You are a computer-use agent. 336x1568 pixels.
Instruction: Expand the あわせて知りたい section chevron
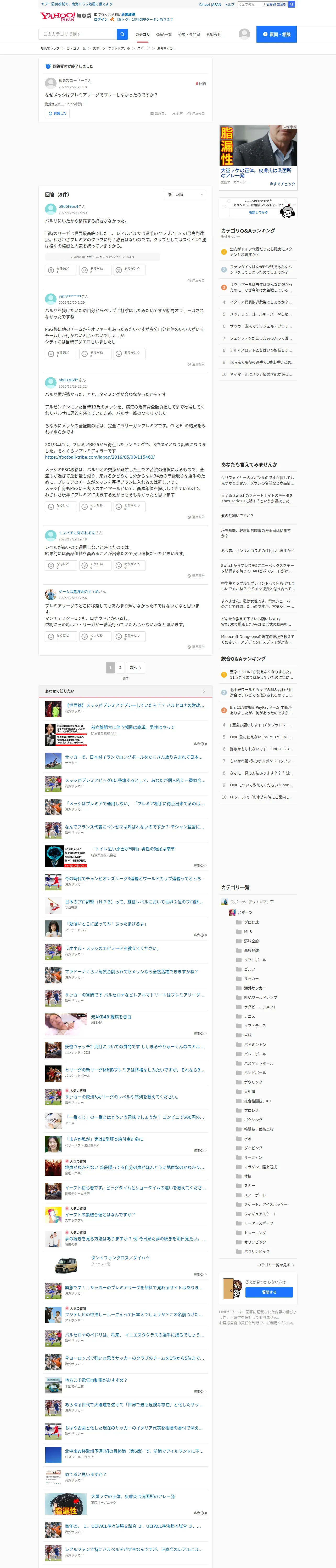point(204,691)
